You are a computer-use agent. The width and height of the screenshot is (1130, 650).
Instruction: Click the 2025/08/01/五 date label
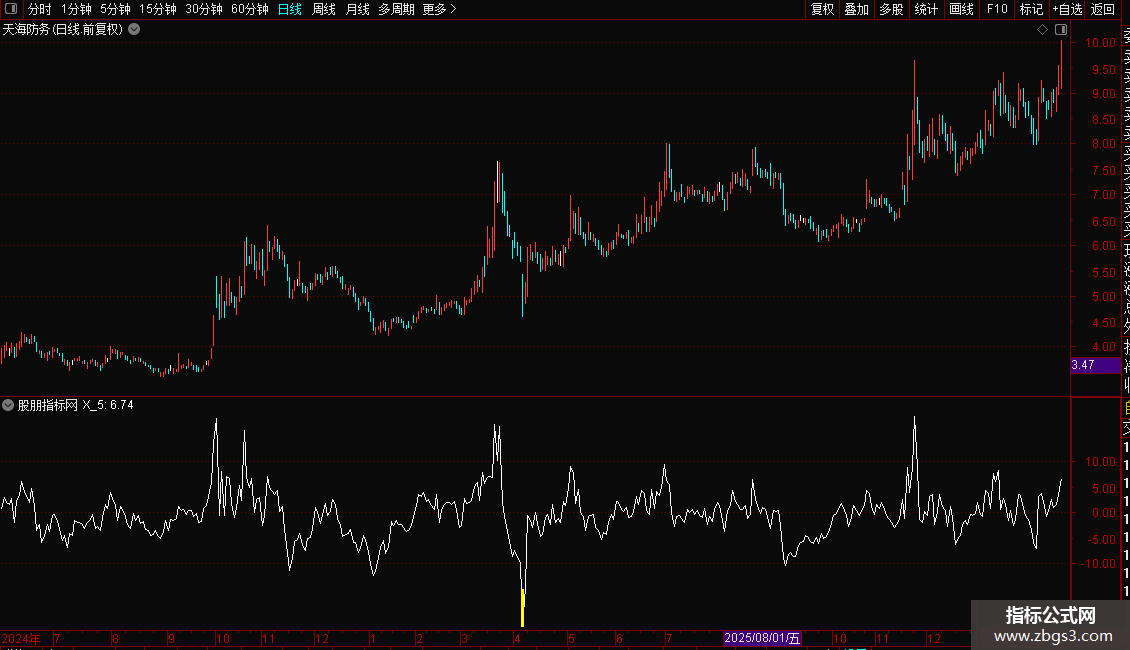pos(762,638)
